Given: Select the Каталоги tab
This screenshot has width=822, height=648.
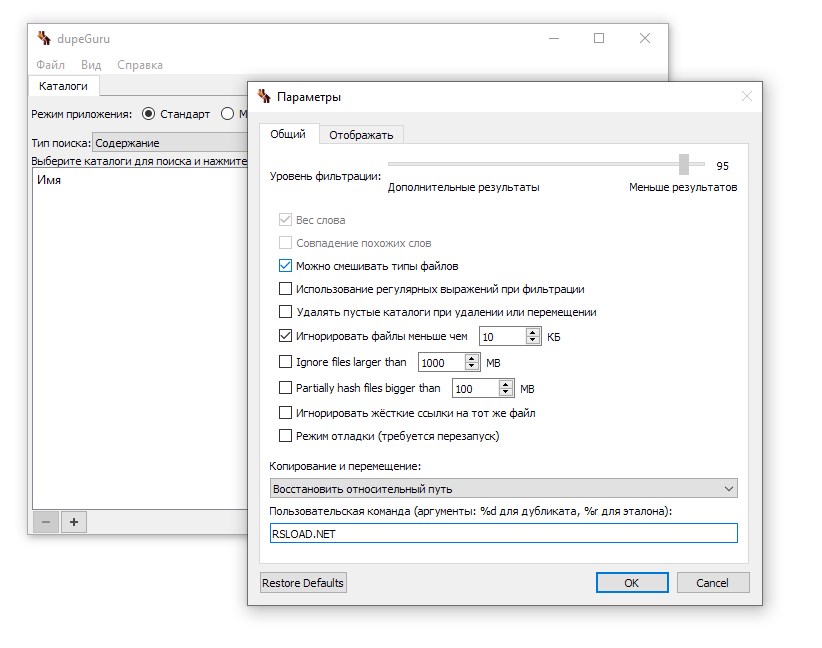Looking at the screenshot, I should pyautogui.click(x=63, y=86).
